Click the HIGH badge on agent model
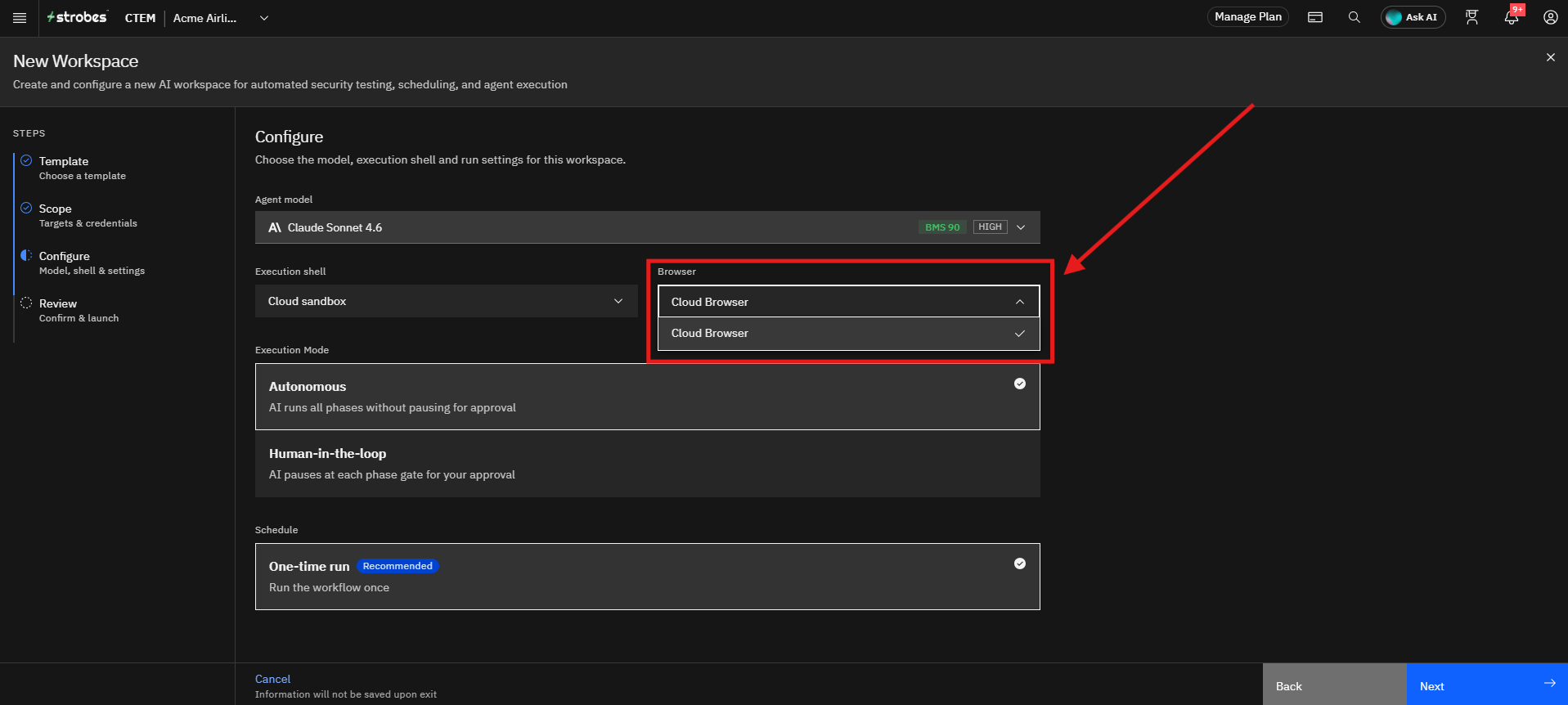Screen dimensions: 1568x705 click(x=990, y=227)
